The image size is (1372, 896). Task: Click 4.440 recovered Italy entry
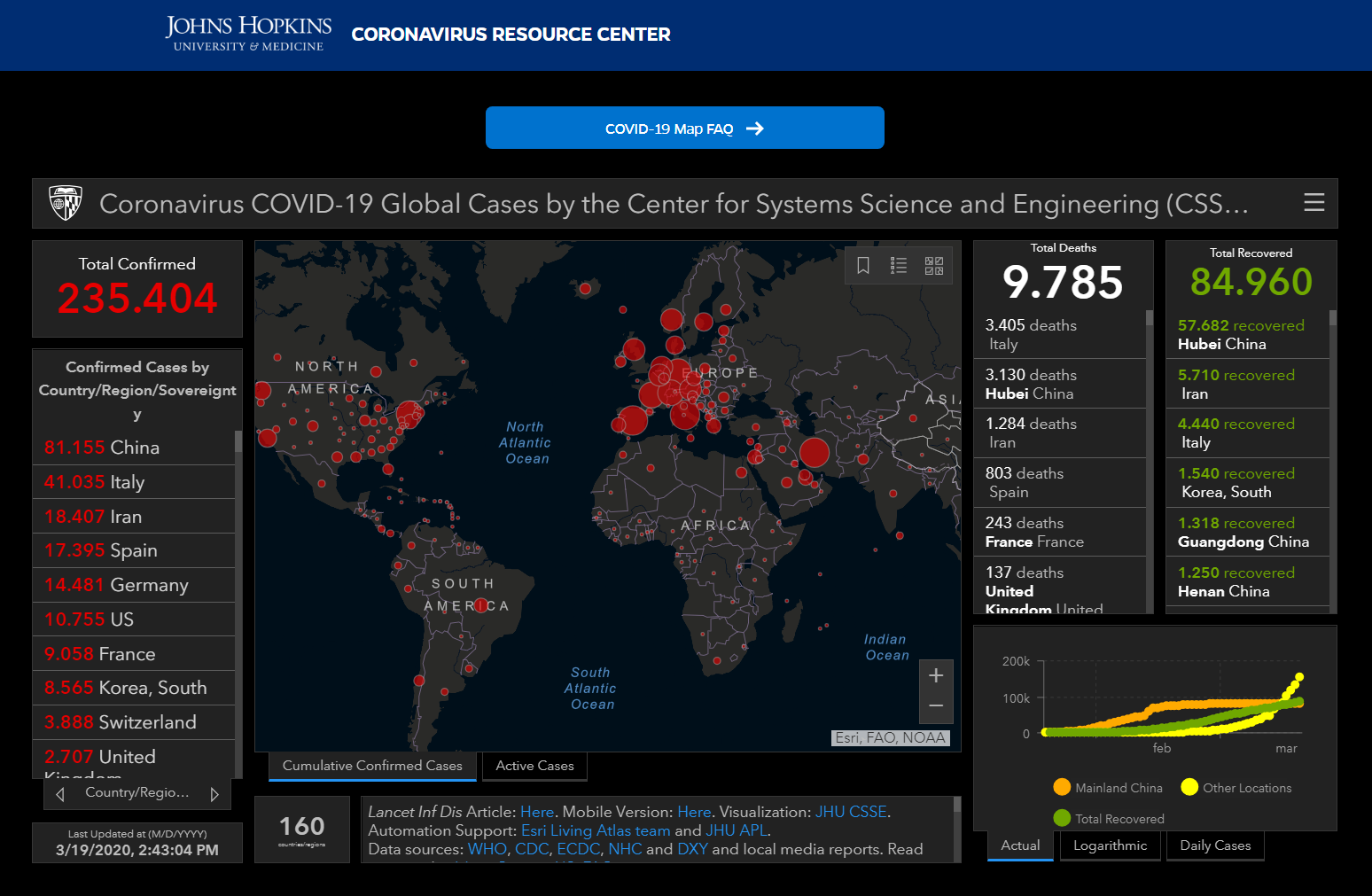tap(1248, 432)
